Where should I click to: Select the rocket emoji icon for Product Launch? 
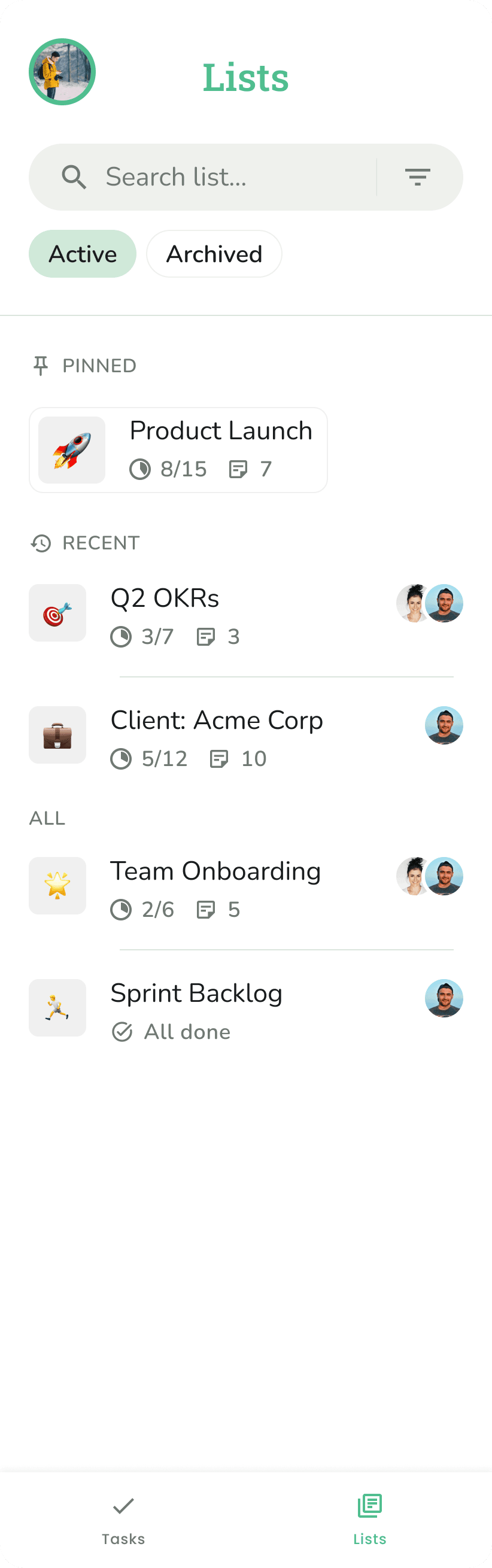click(x=71, y=450)
